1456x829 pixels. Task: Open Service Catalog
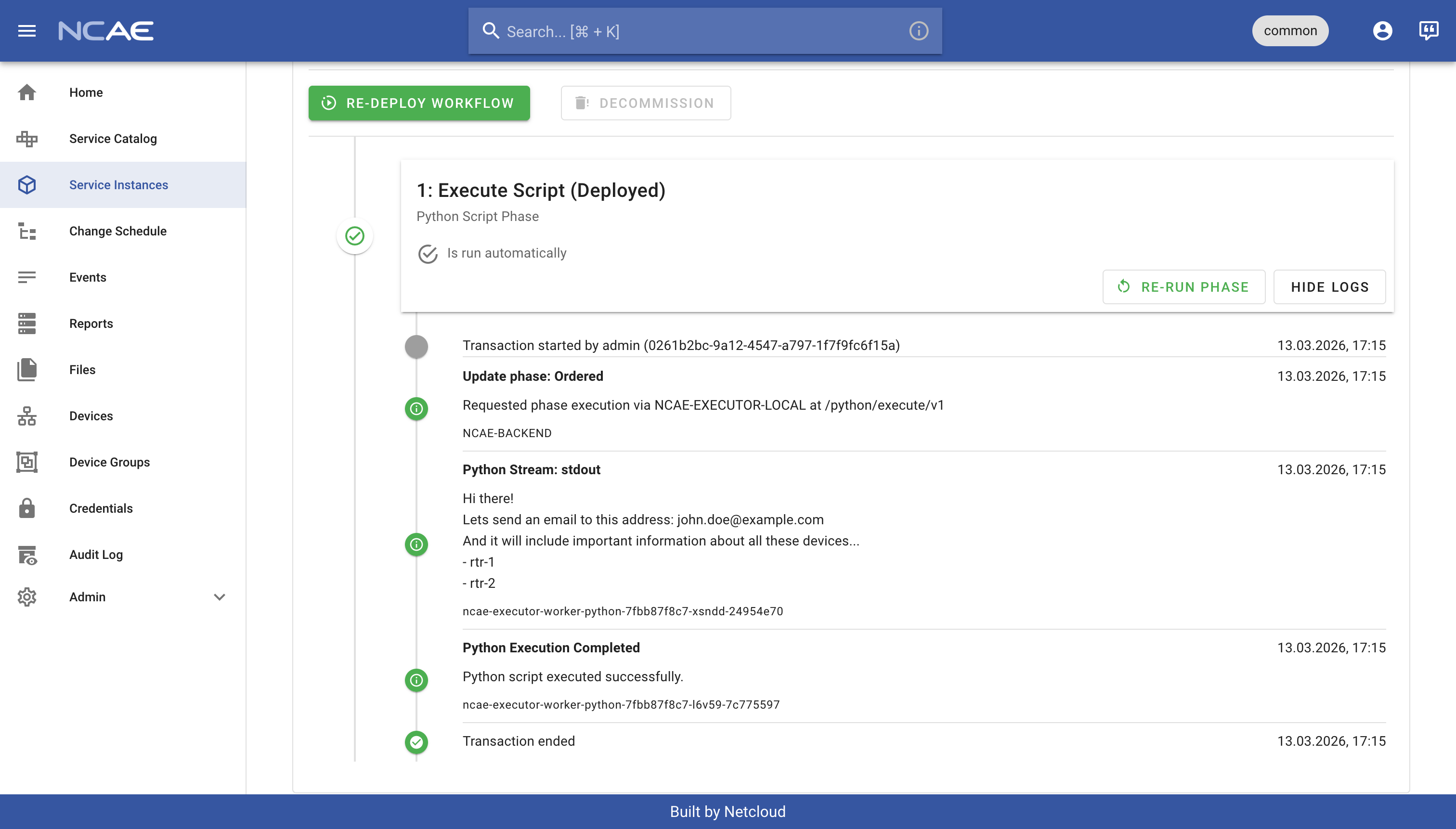[x=123, y=138]
